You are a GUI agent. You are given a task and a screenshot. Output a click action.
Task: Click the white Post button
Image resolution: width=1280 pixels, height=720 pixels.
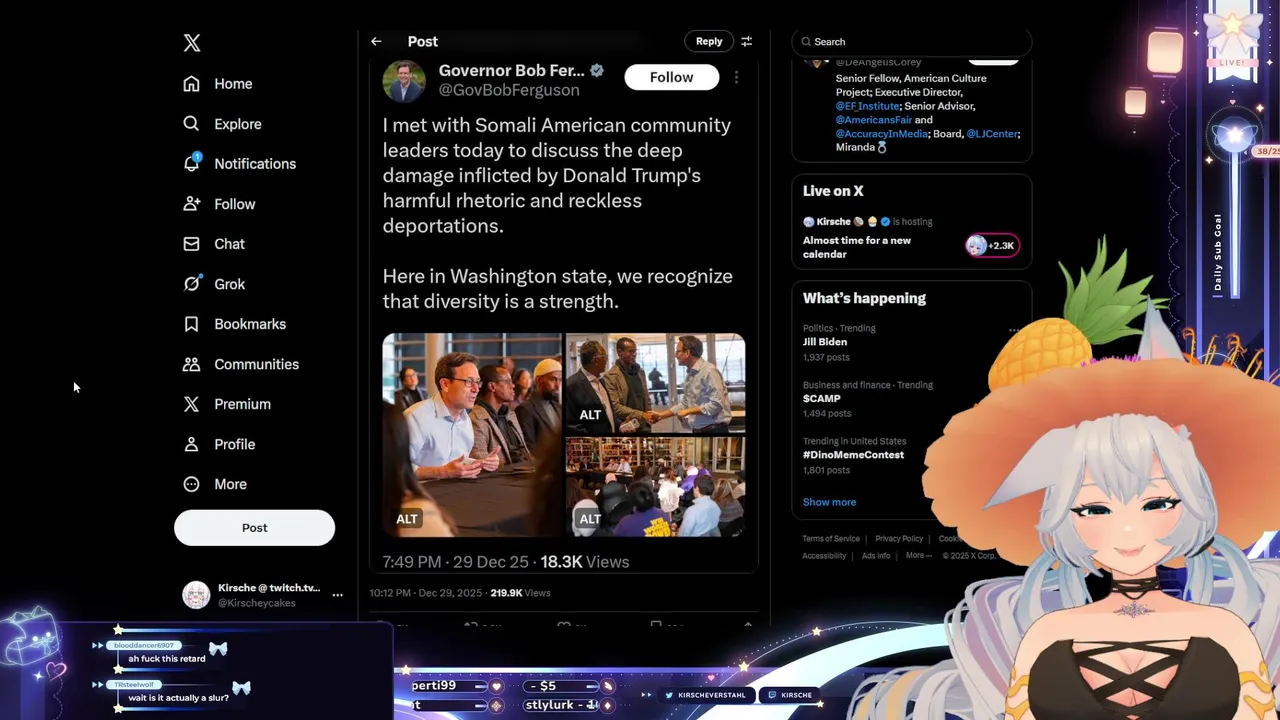point(254,527)
